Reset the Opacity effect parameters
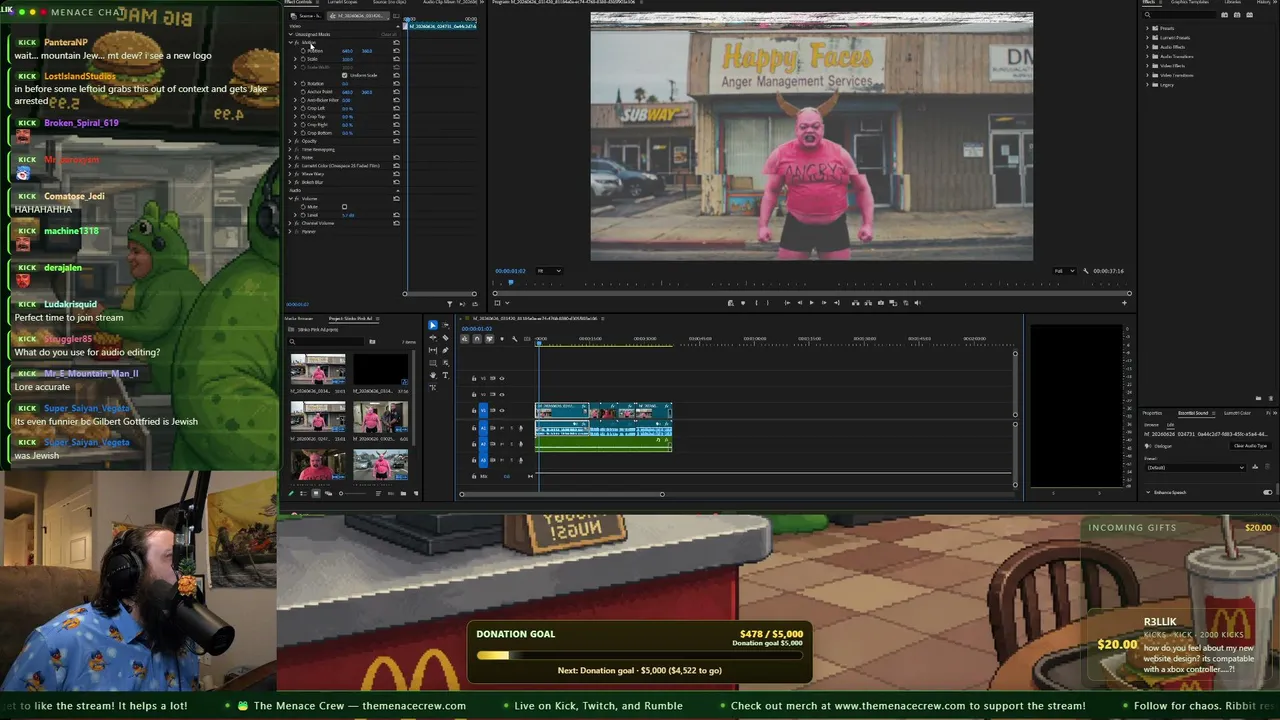Image resolution: width=1280 pixels, height=720 pixels. pos(396,141)
